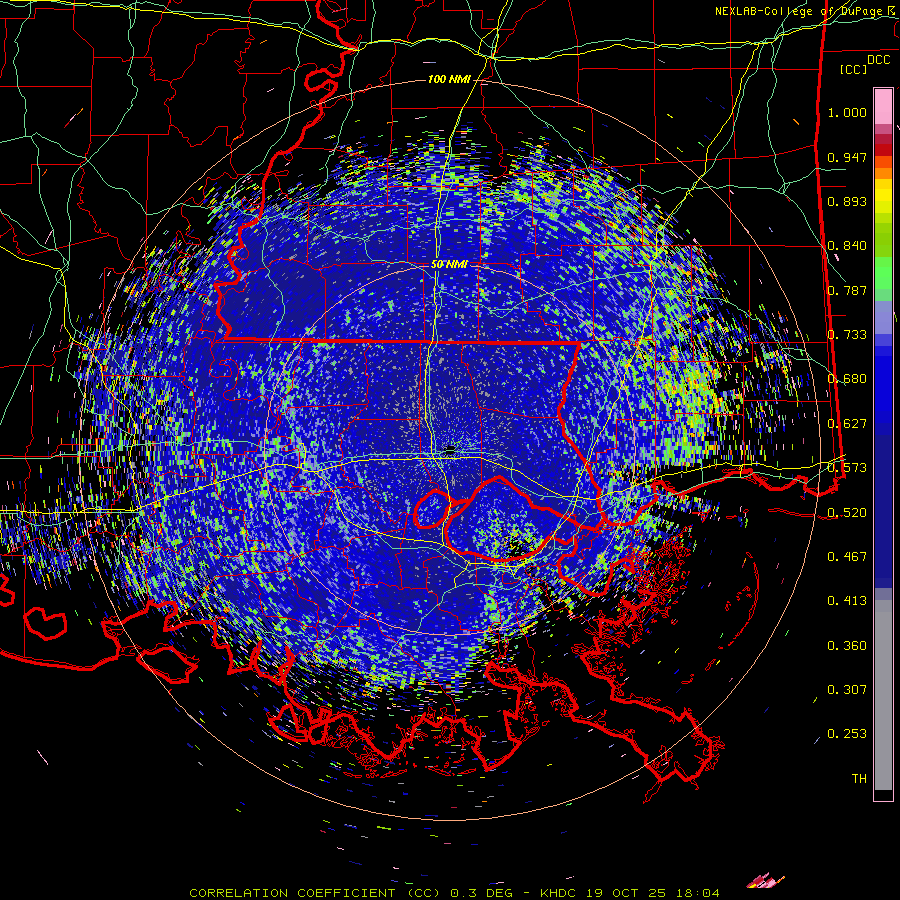The height and width of the screenshot is (900, 900).
Task: Click the 0.840 legend value
Action: point(847,246)
